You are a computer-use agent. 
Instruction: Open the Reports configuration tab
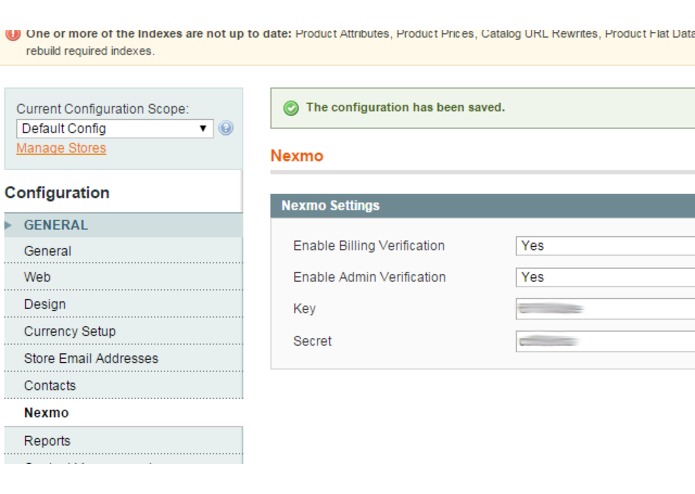[x=124, y=441]
